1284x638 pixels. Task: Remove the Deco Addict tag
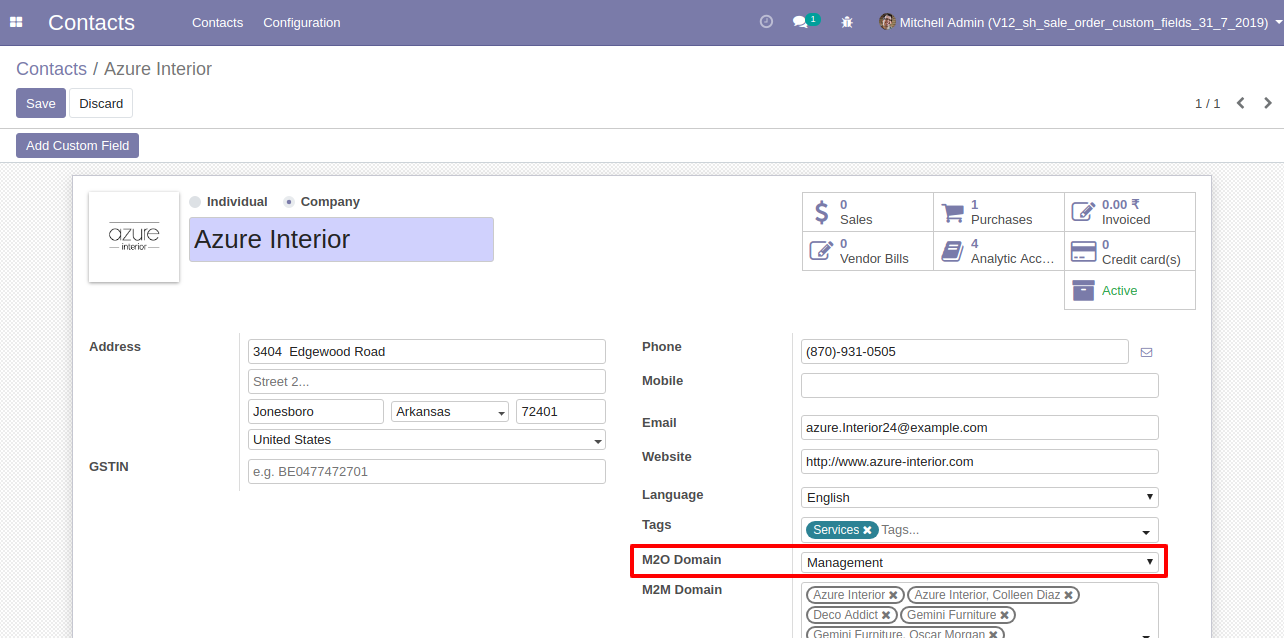pos(886,615)
